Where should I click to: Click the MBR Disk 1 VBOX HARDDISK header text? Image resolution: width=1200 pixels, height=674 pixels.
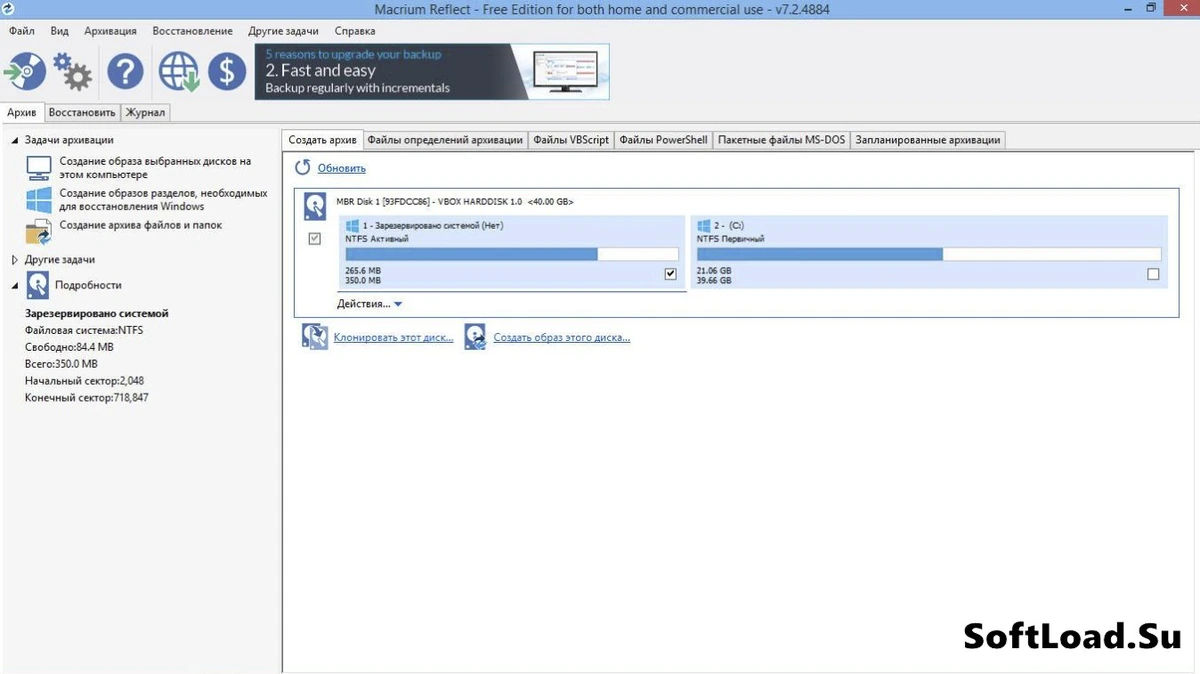(453, 201)
